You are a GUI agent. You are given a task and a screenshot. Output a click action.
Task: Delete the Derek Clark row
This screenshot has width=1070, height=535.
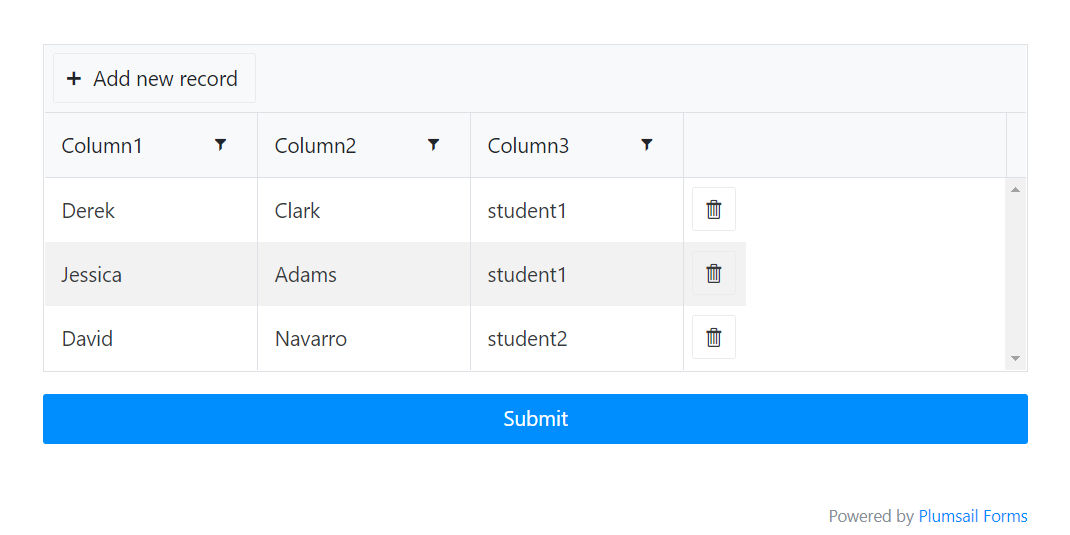click(x=713, y=209)
